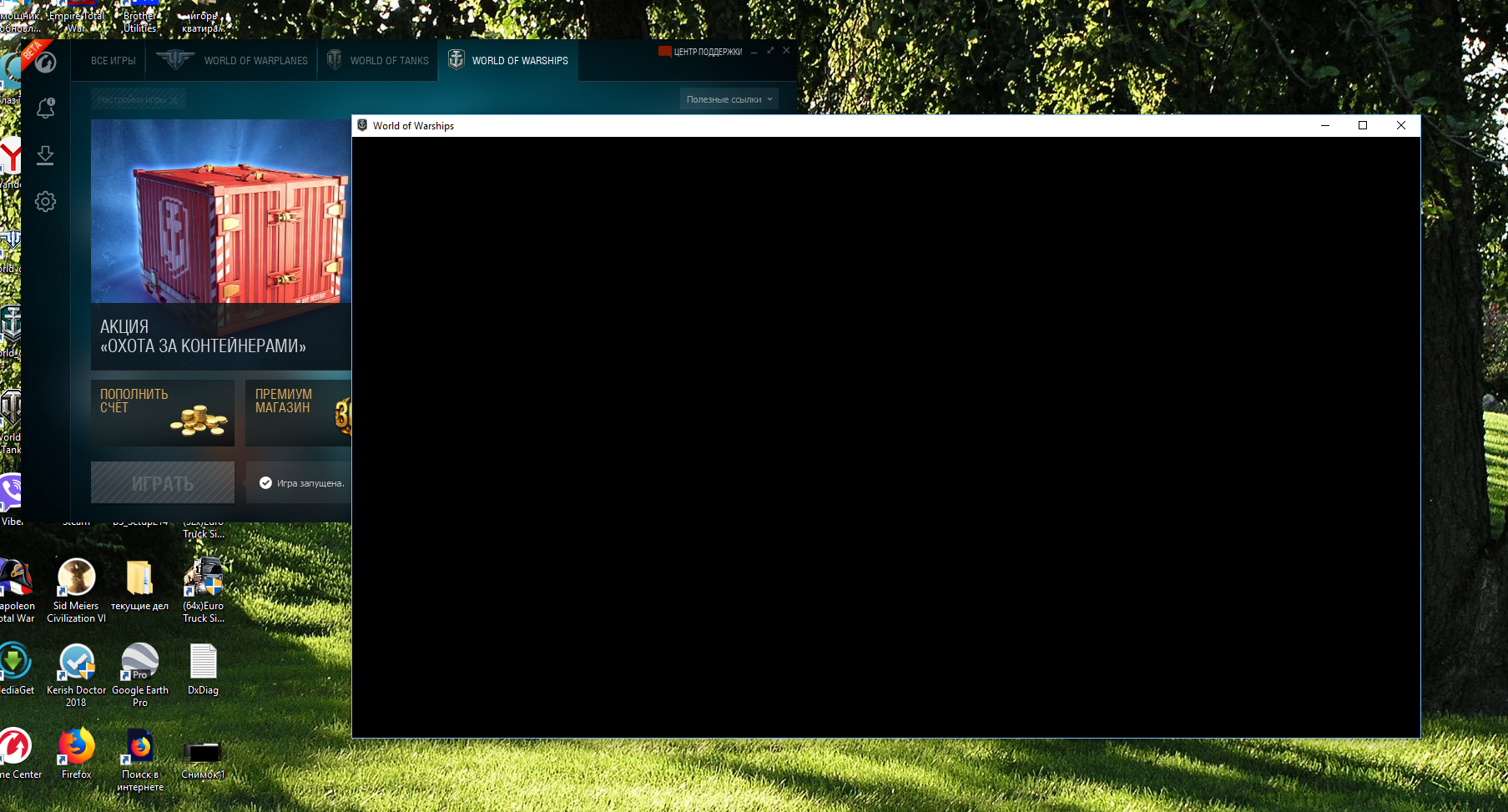Click the ИГРАТЬ play button
Screen dimensions: 1508x812
coord(163,482)
